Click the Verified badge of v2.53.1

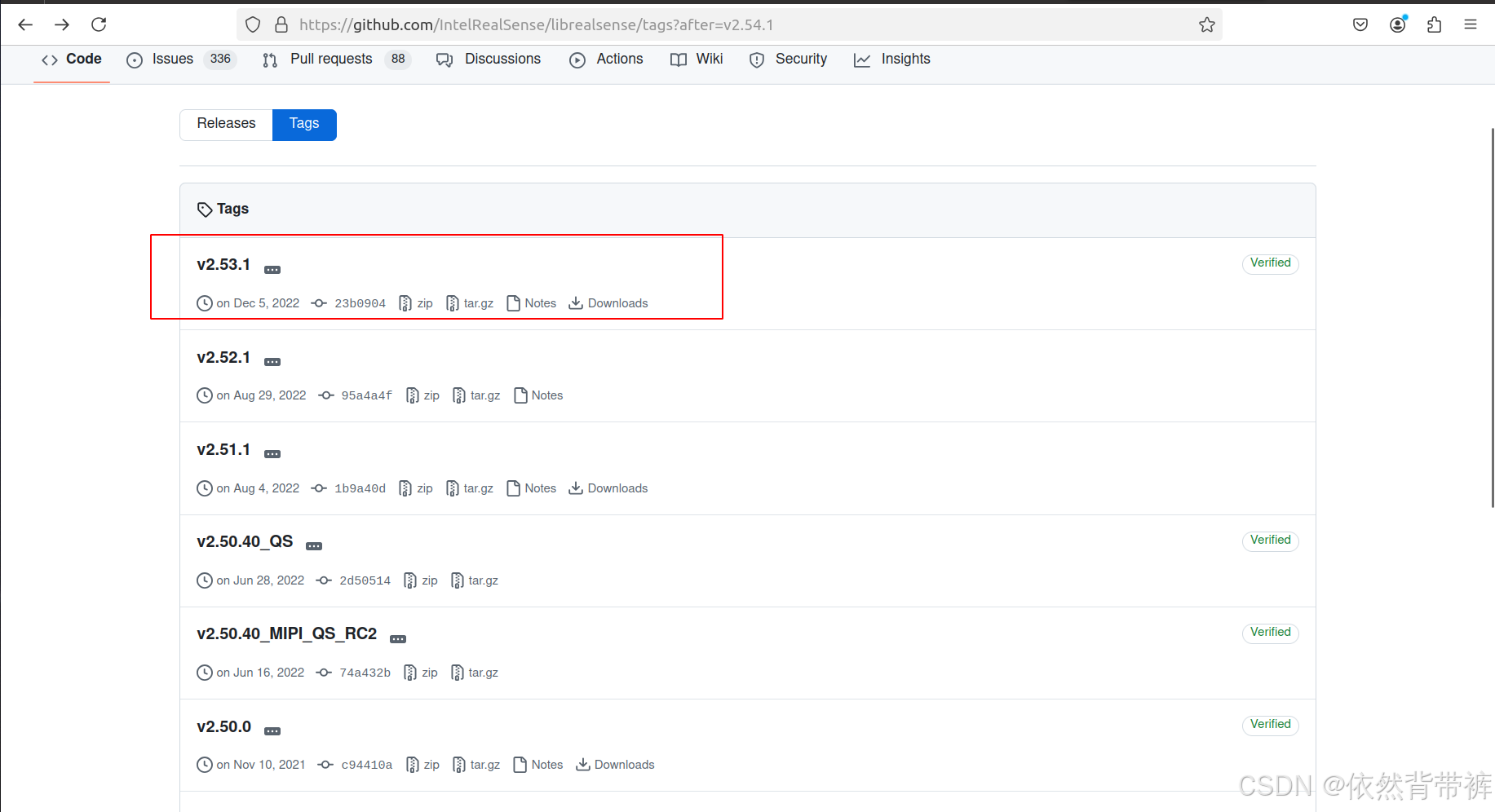click(x=1271, y=263)
